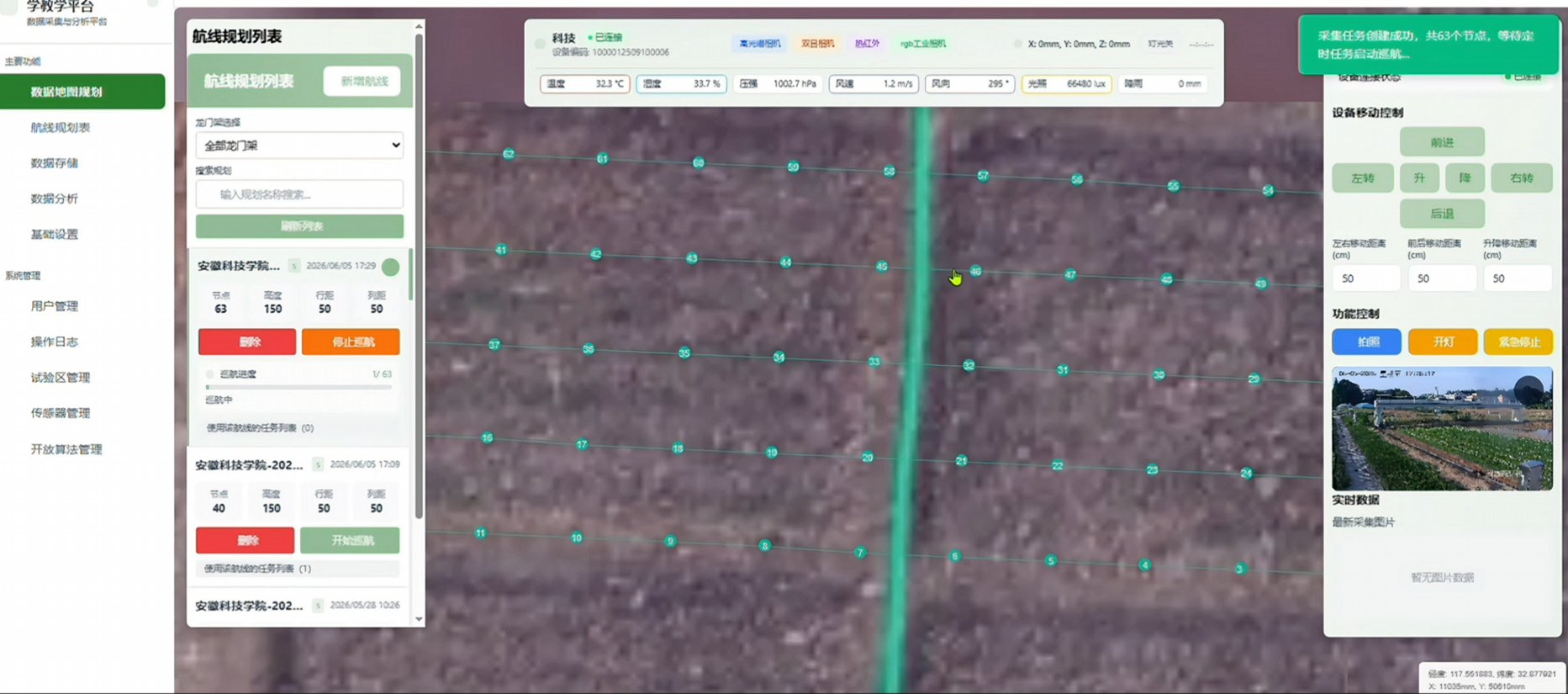This screenshot has width=1568, height=694.
Task: Open 用户管理 under 系统管理
Action: pos(55,306)
